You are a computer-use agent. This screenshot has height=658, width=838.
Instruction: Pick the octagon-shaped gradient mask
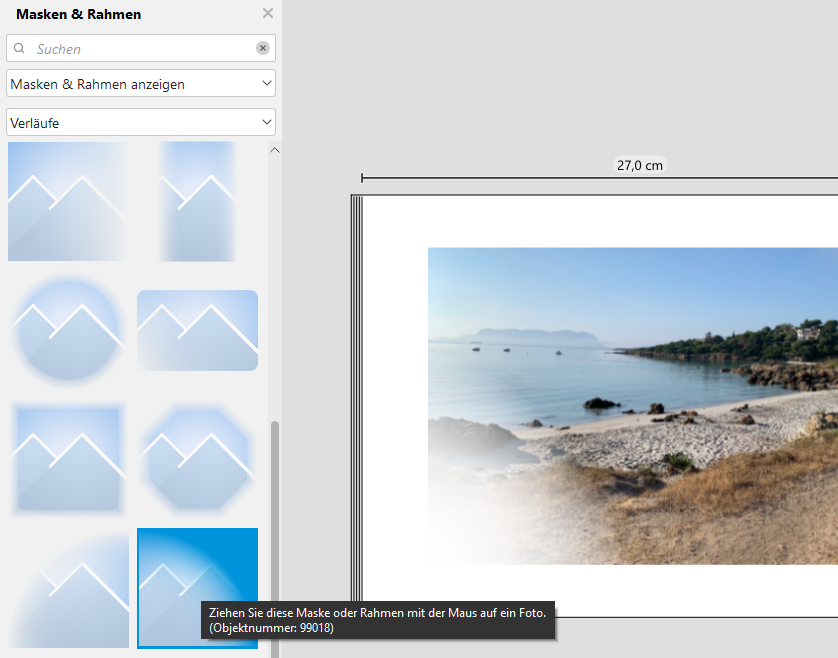tap(197, 459)
